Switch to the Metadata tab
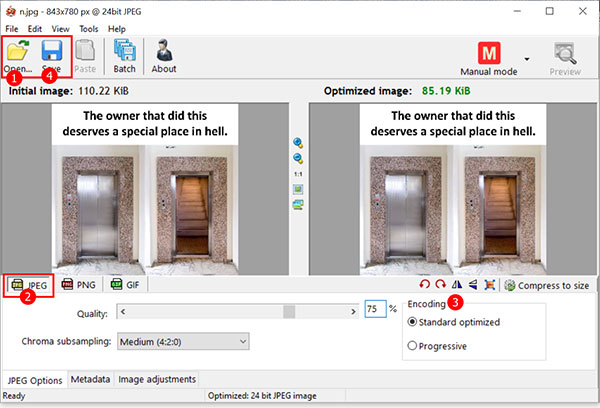This screenshot has height=408, width=600. point(91,380)
